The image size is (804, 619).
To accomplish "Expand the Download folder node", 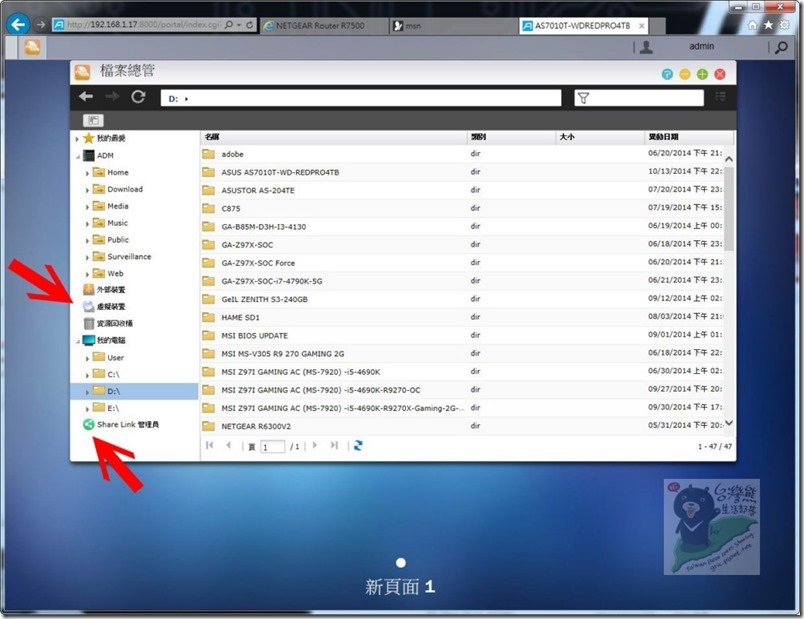I will coord(87,190).
